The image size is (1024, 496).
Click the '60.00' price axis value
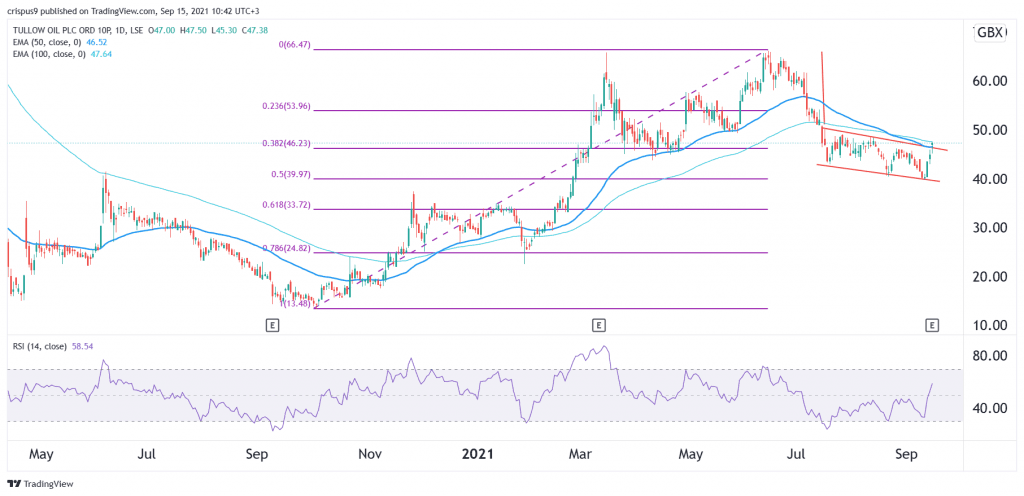tap(988, 81)
